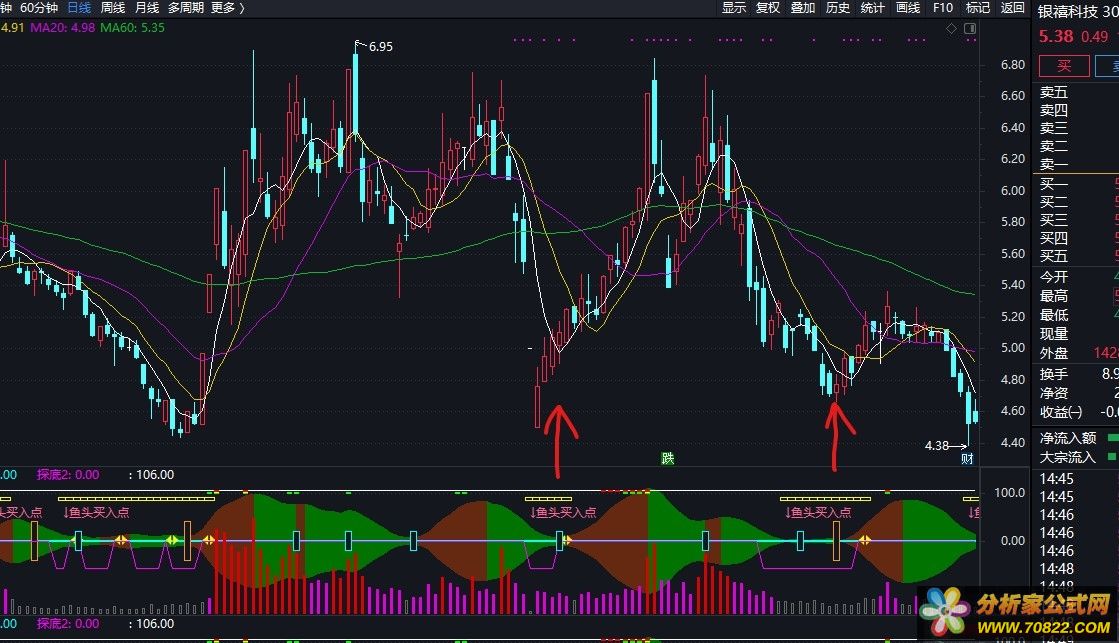Screen dimensions: 1119x643
Task: Click the 银禧科技 stock name header
Action: click(1068, 12)
